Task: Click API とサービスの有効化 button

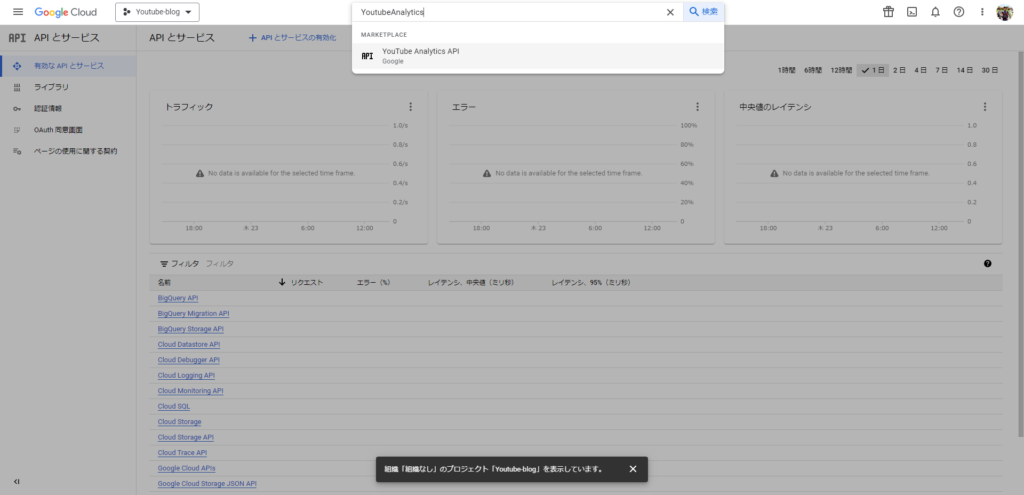Action: click(293, 38)
